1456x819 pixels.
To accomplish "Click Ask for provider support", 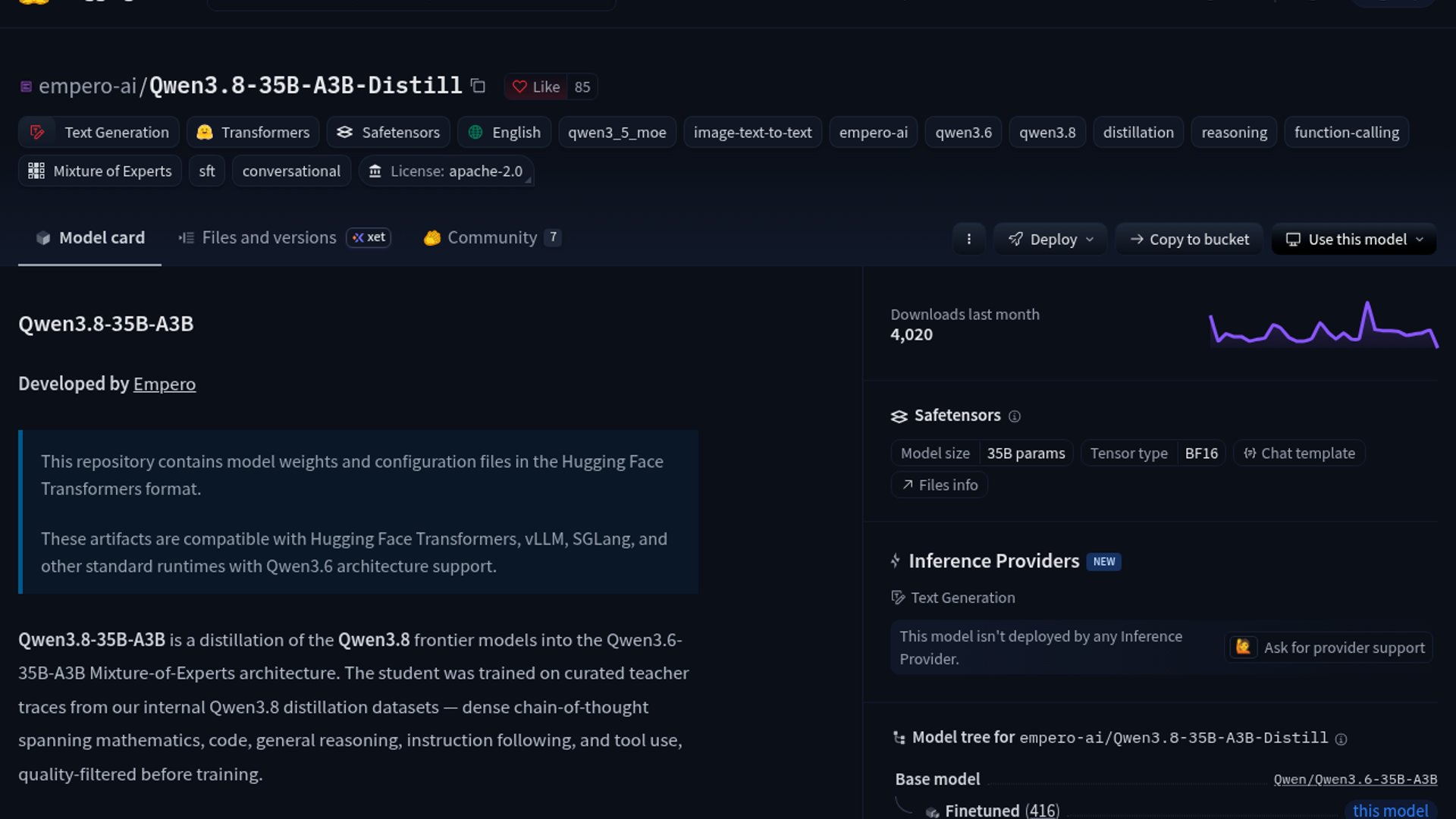I will 1329,647.
